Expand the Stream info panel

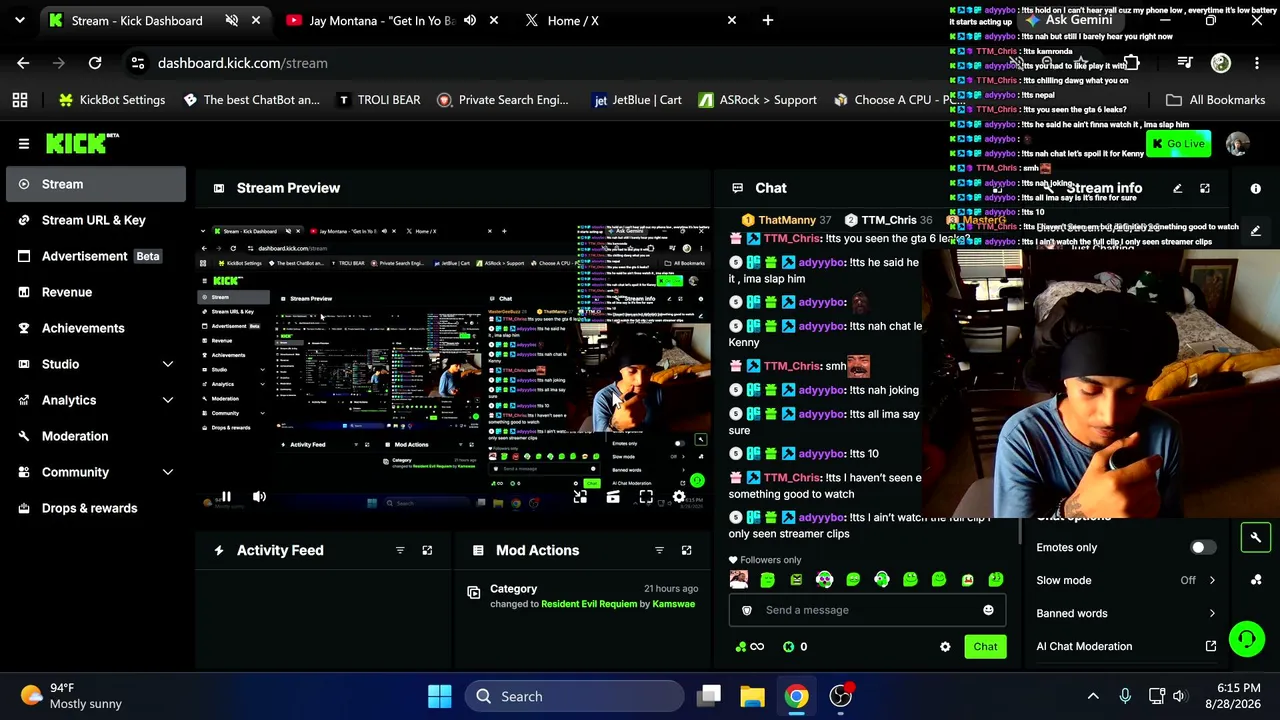pyautogui.click(x=1205, y=188)
